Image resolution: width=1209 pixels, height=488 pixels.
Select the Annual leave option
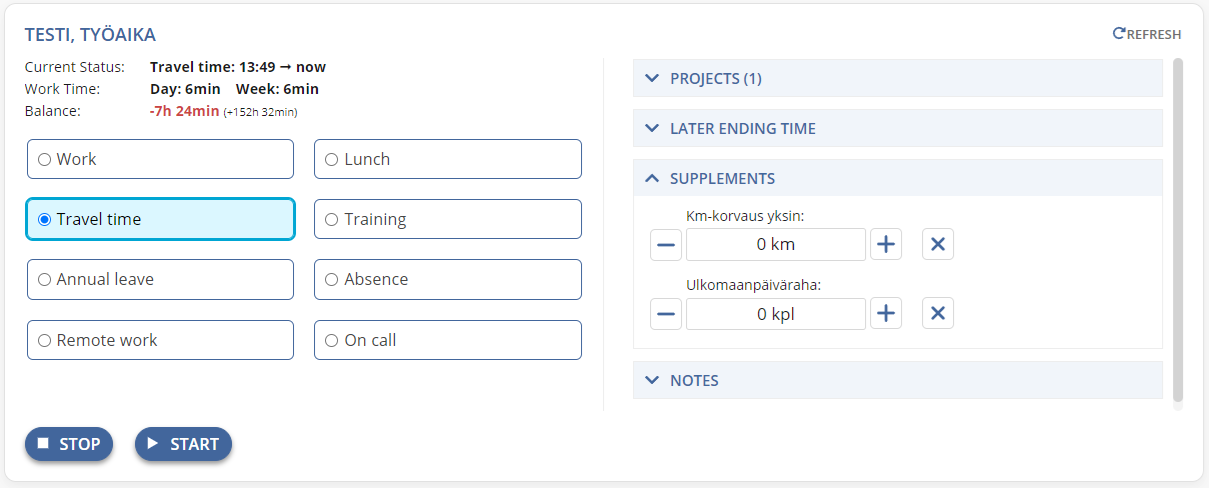click(x=160, y=279)
